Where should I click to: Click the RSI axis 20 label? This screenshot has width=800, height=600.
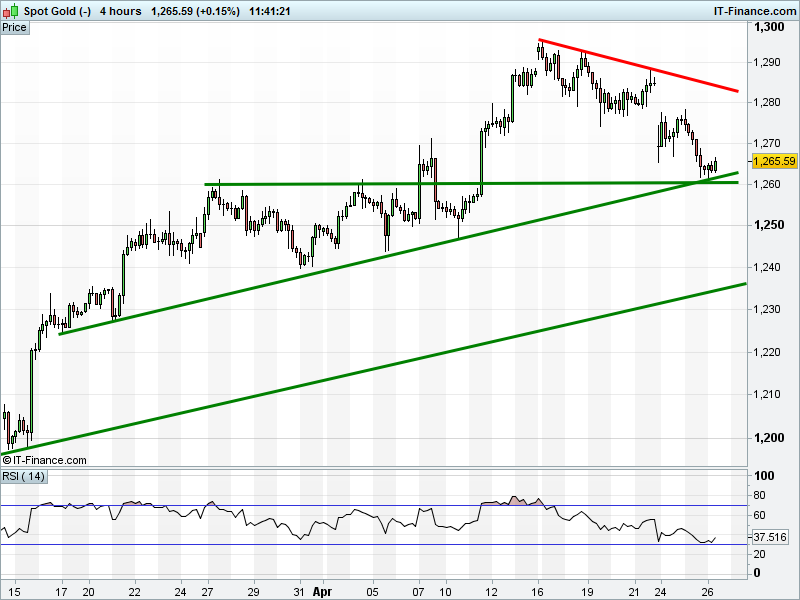(x=759, y=554)
